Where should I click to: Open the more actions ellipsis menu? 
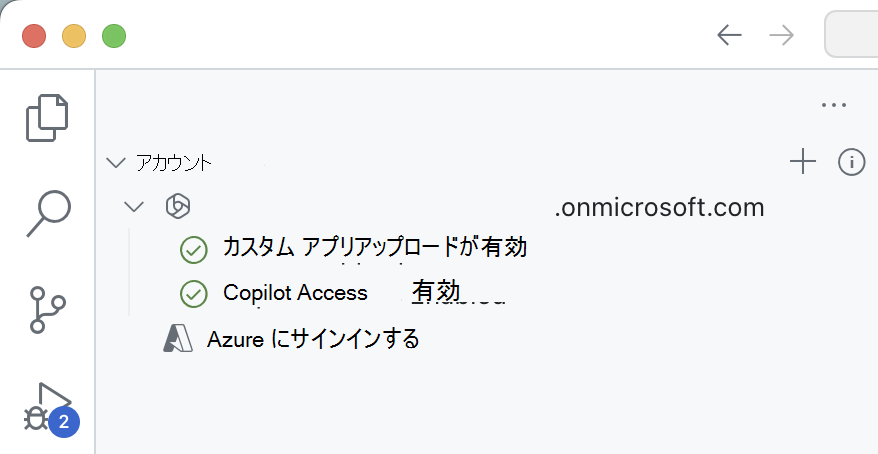(833, 104)
